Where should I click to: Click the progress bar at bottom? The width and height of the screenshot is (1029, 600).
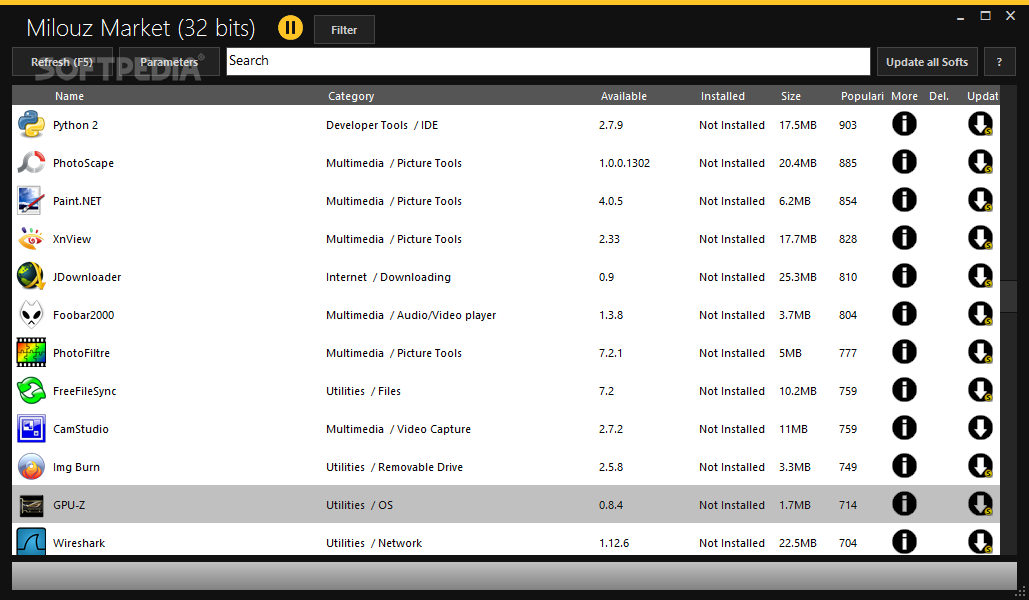514,576
